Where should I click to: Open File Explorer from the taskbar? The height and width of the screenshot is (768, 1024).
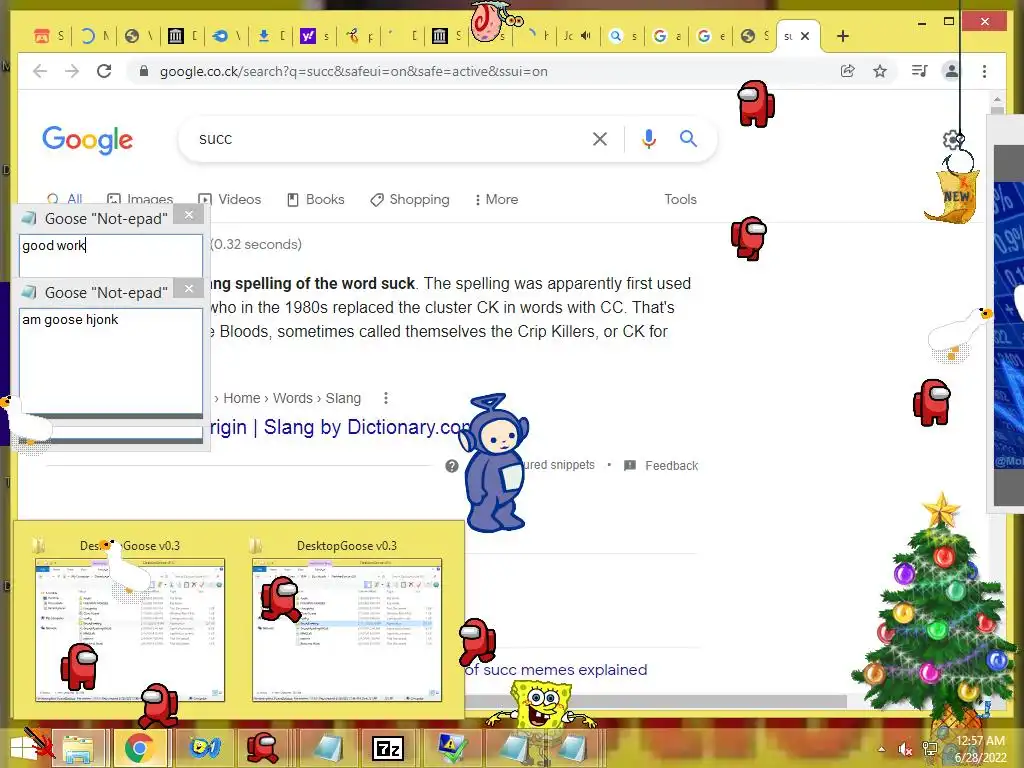click(x=78, y=748)
